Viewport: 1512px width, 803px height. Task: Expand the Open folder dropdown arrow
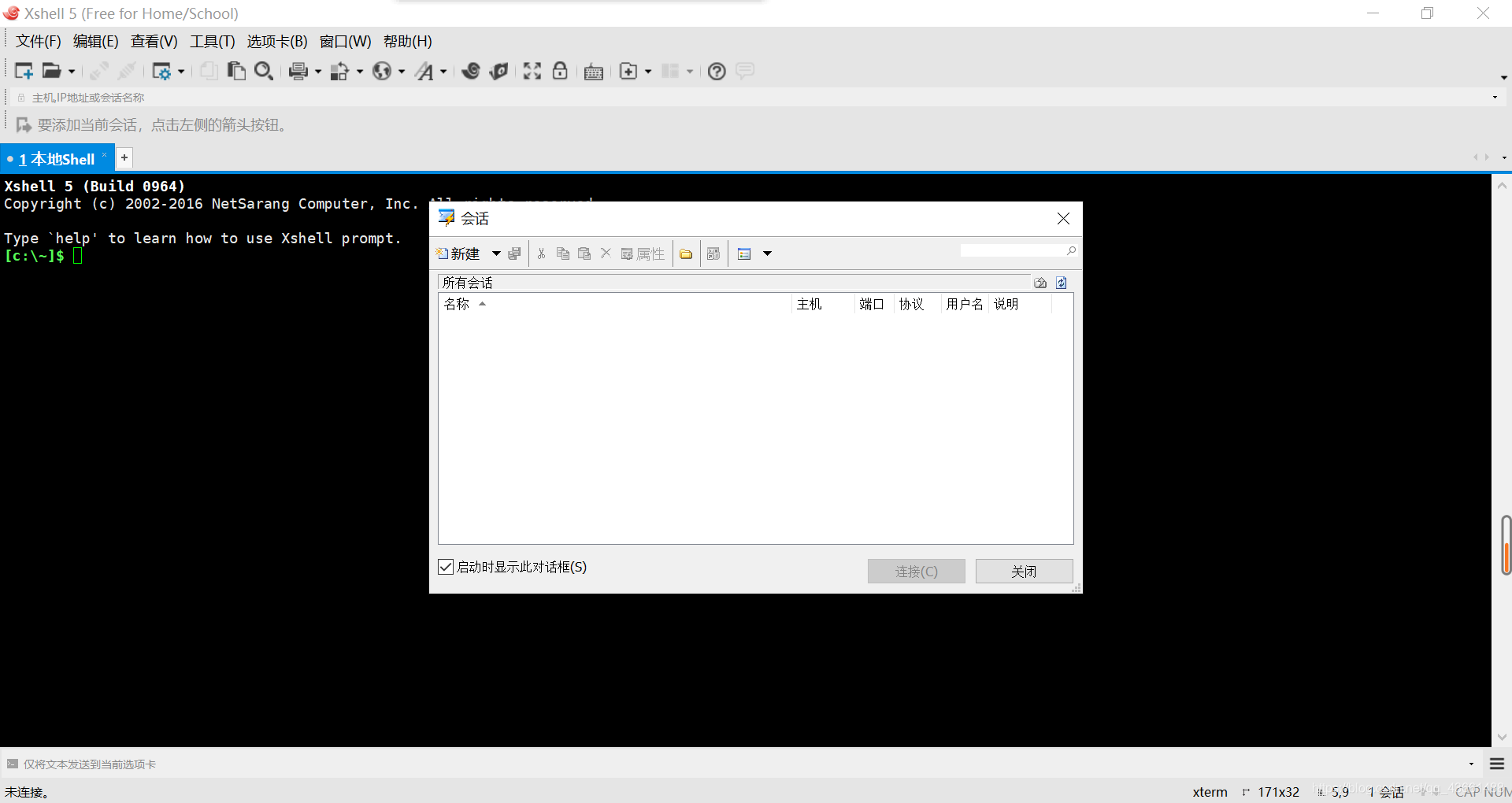[x=72, y=72]
